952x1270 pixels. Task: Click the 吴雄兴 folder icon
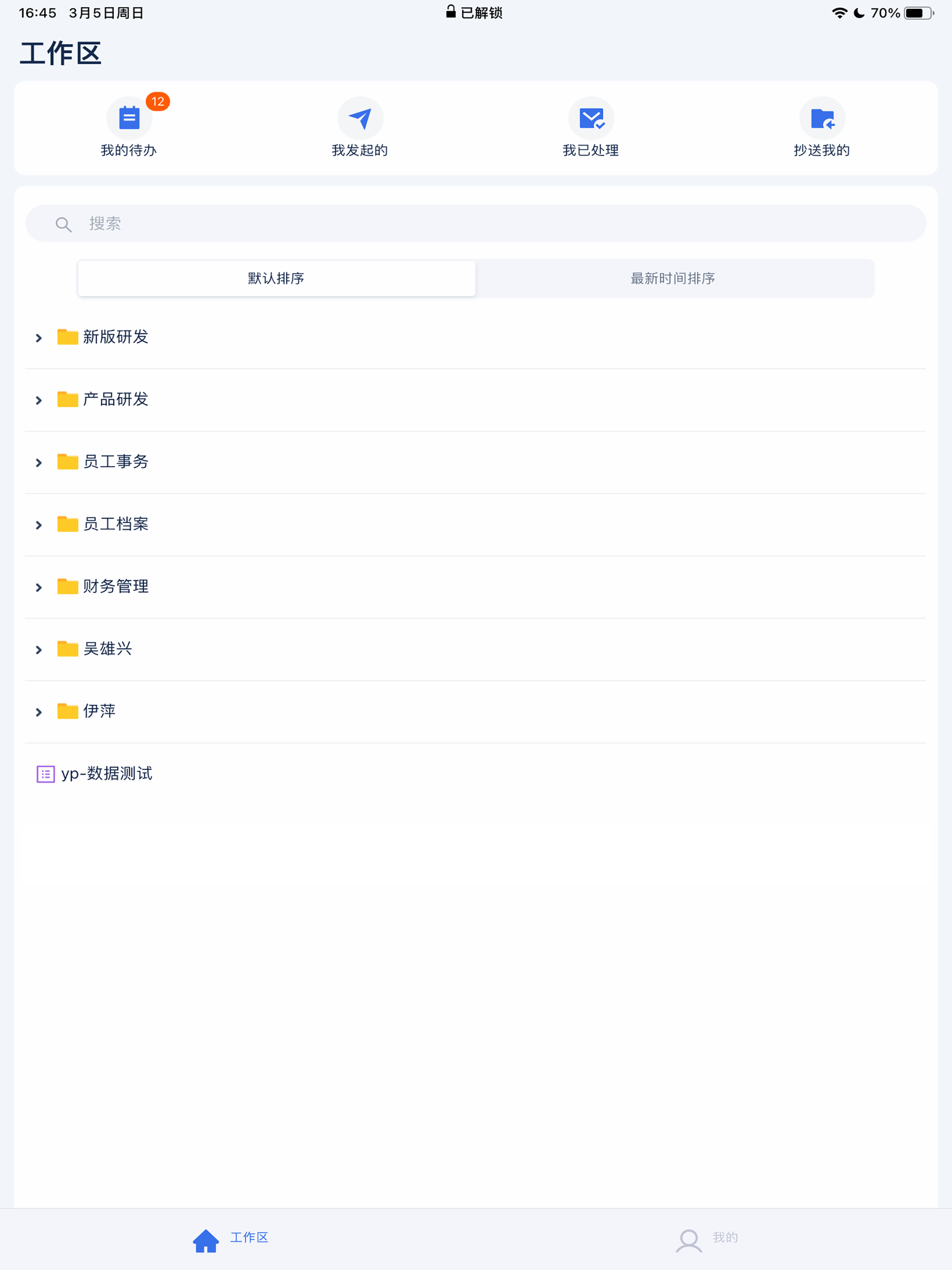tap(68, 649)
